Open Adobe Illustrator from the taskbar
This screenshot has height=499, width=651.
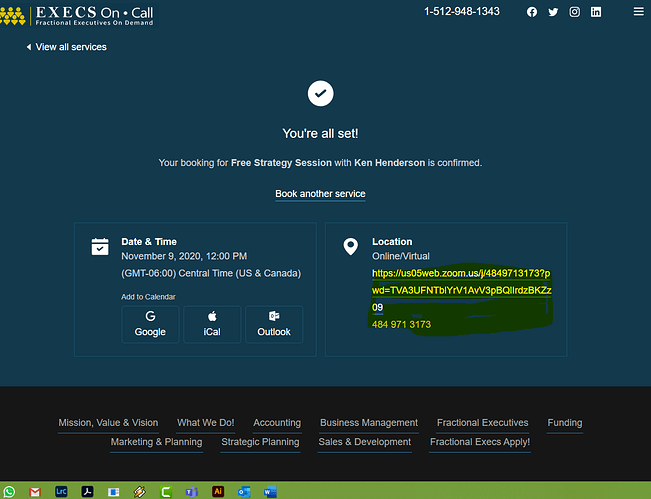[x=218, y=492]
